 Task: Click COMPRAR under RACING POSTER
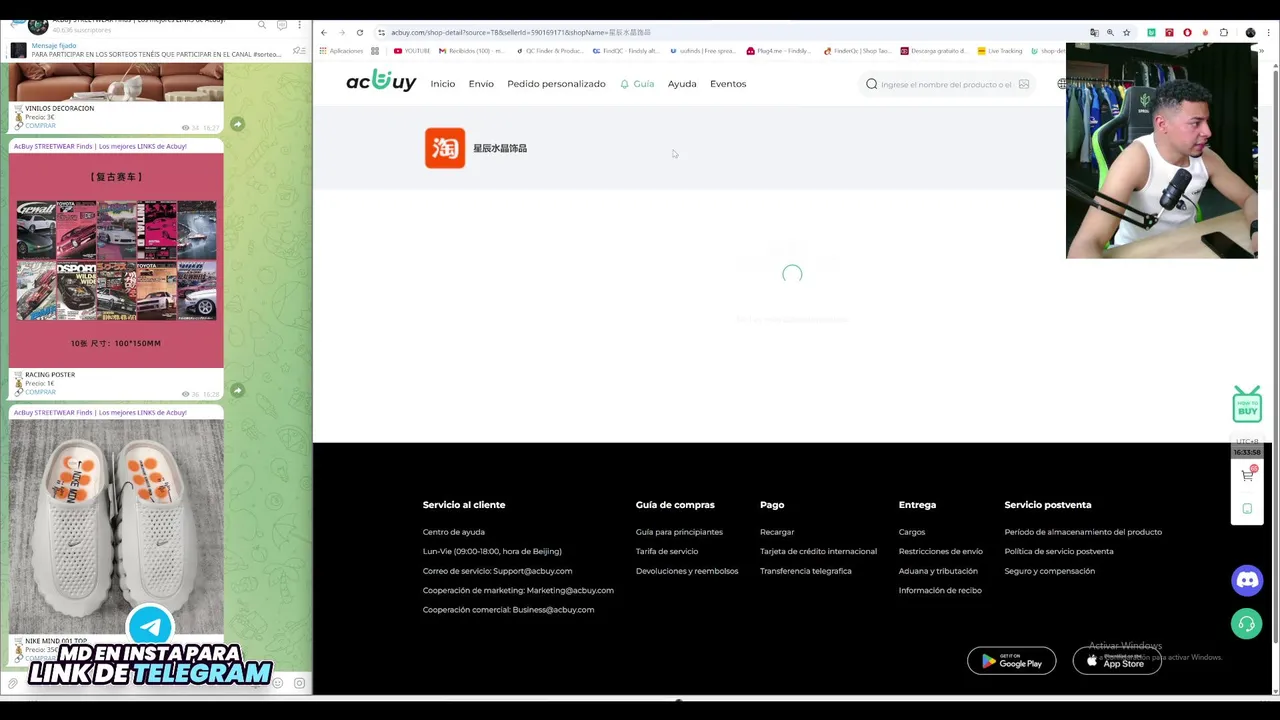[40, 392]
